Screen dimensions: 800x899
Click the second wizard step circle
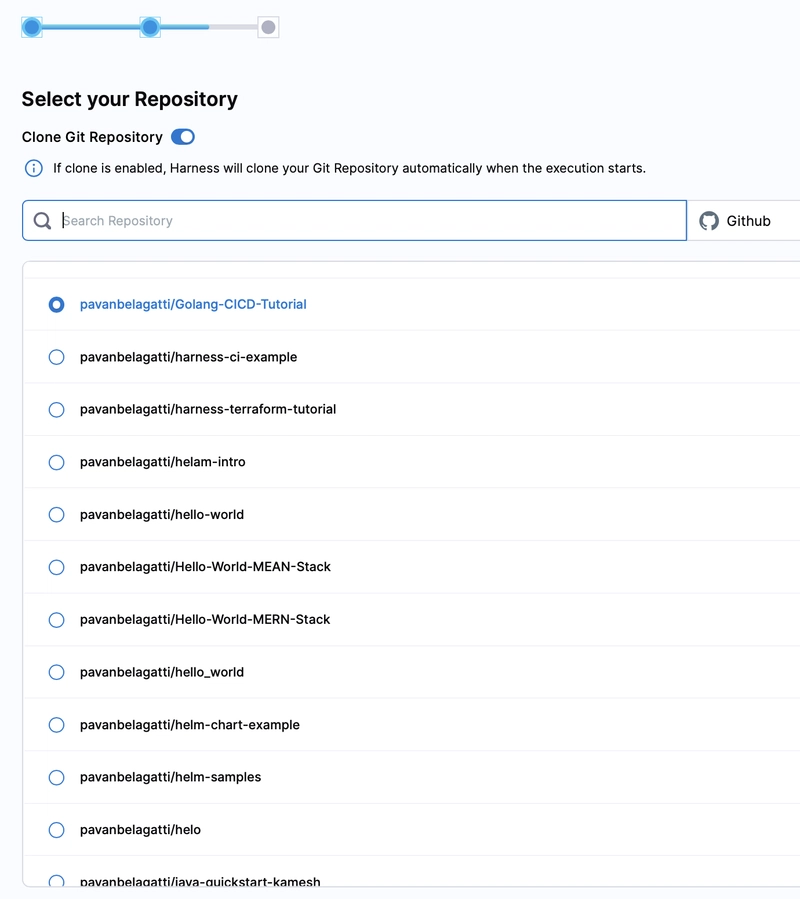[150, 27]
